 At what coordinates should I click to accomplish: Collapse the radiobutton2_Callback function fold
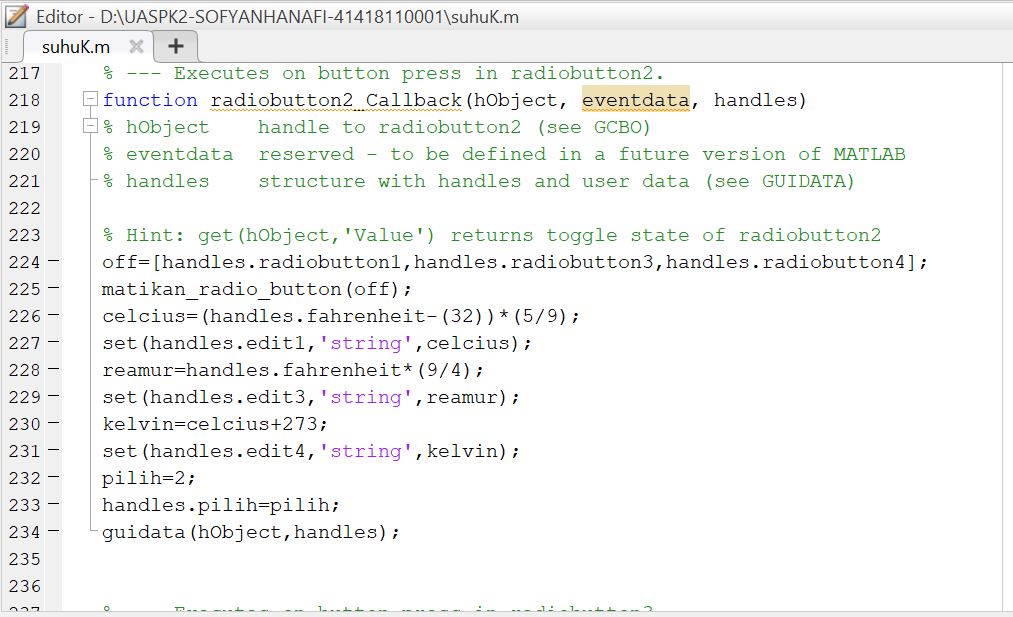[x=89, y=99]
